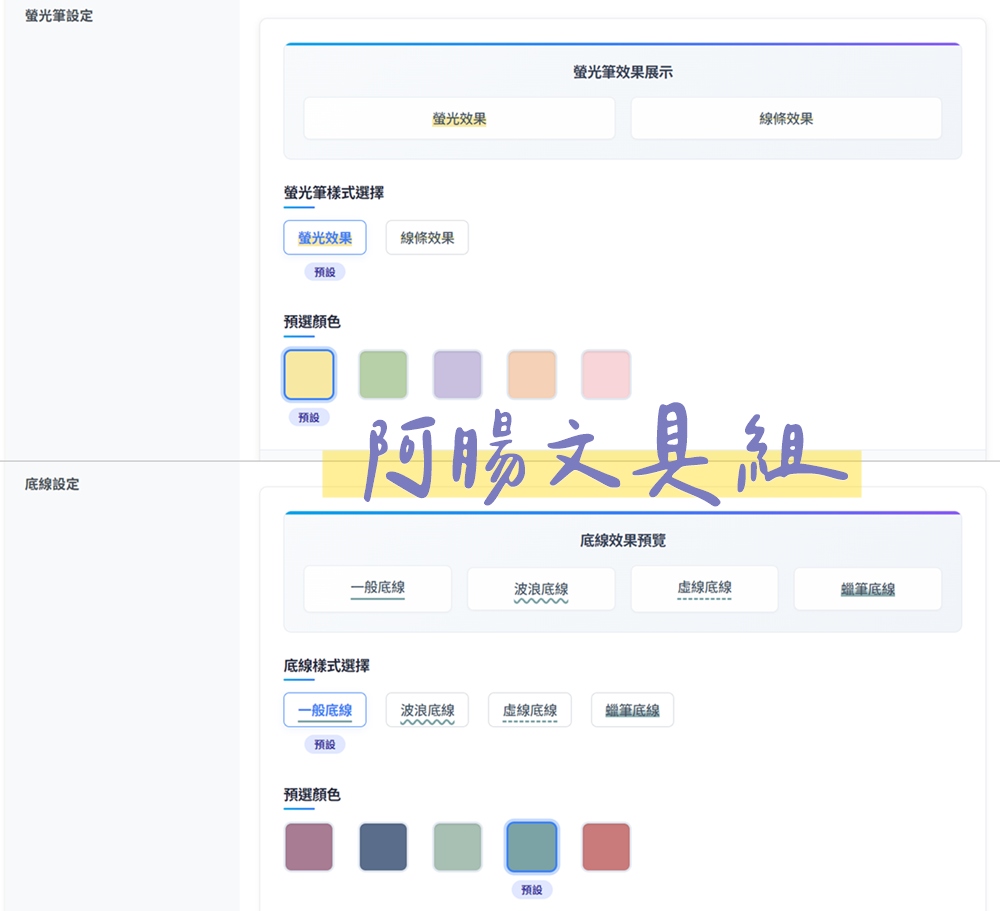Switch underline style to 波浪底線

point(427,709)
